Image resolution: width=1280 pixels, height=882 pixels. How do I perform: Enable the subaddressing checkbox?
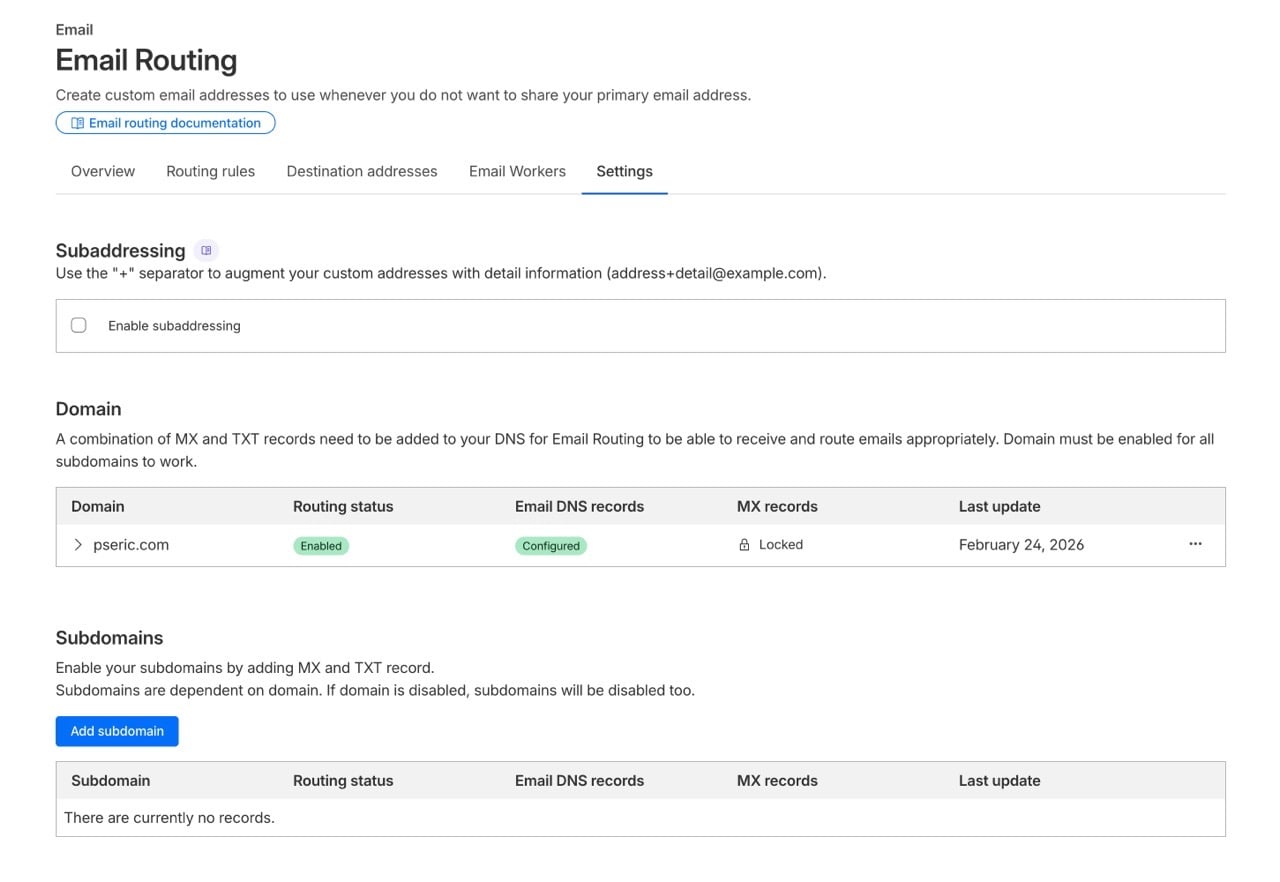point(78,324)
